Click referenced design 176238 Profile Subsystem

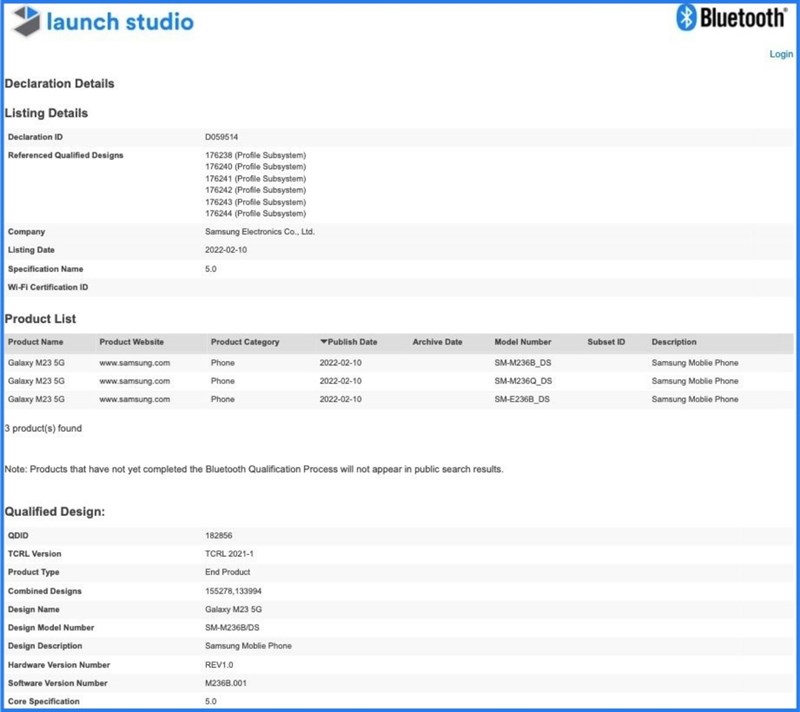click(255, 155)
